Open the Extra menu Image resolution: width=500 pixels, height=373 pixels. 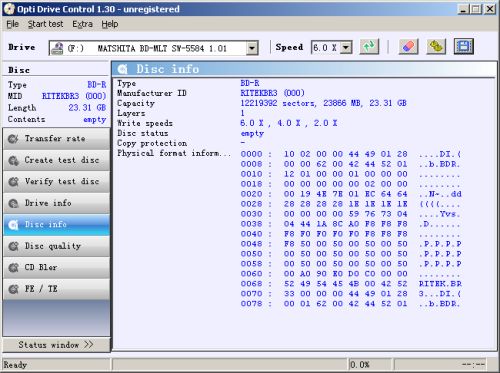82,24
